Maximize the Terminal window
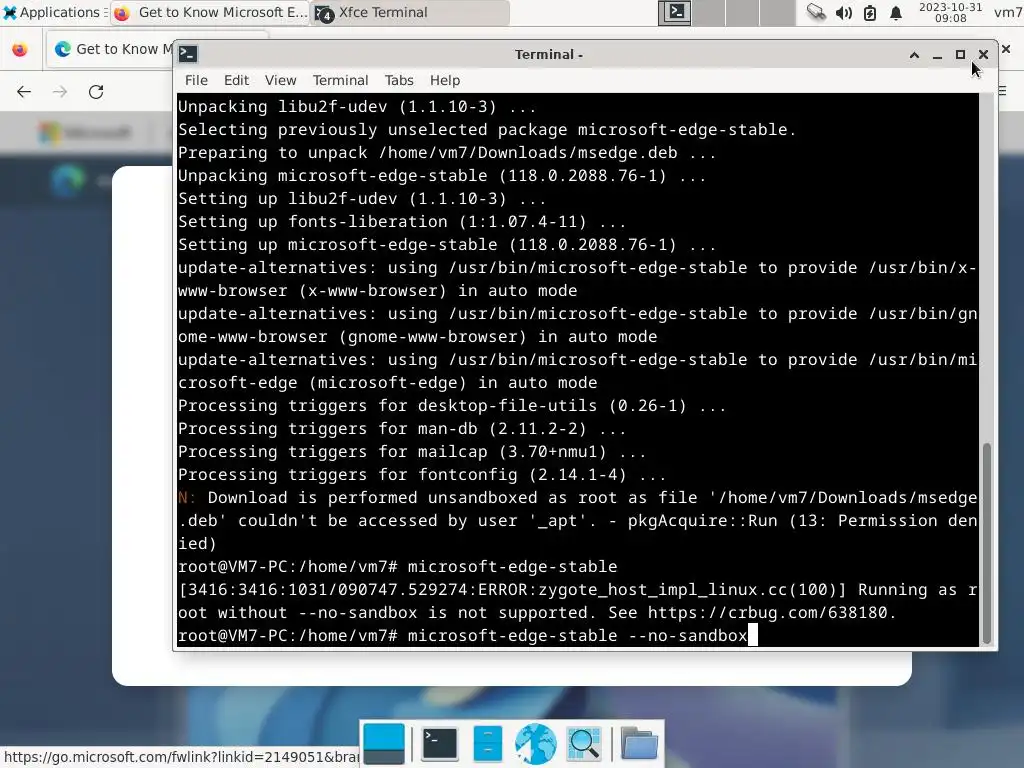 click(x=960, y=55)
